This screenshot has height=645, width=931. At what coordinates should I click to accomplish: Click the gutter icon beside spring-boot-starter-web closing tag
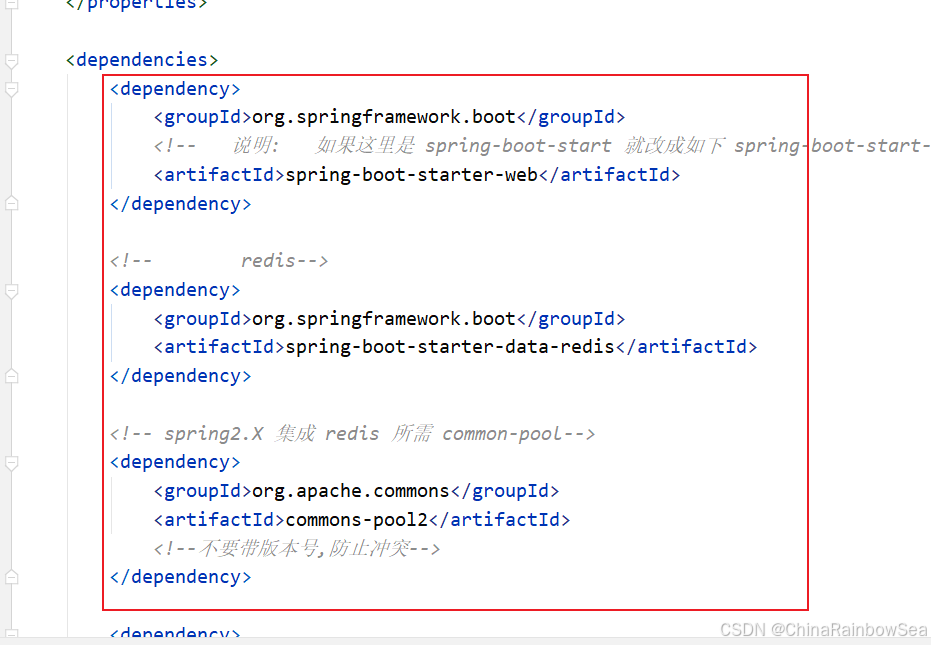10,202
